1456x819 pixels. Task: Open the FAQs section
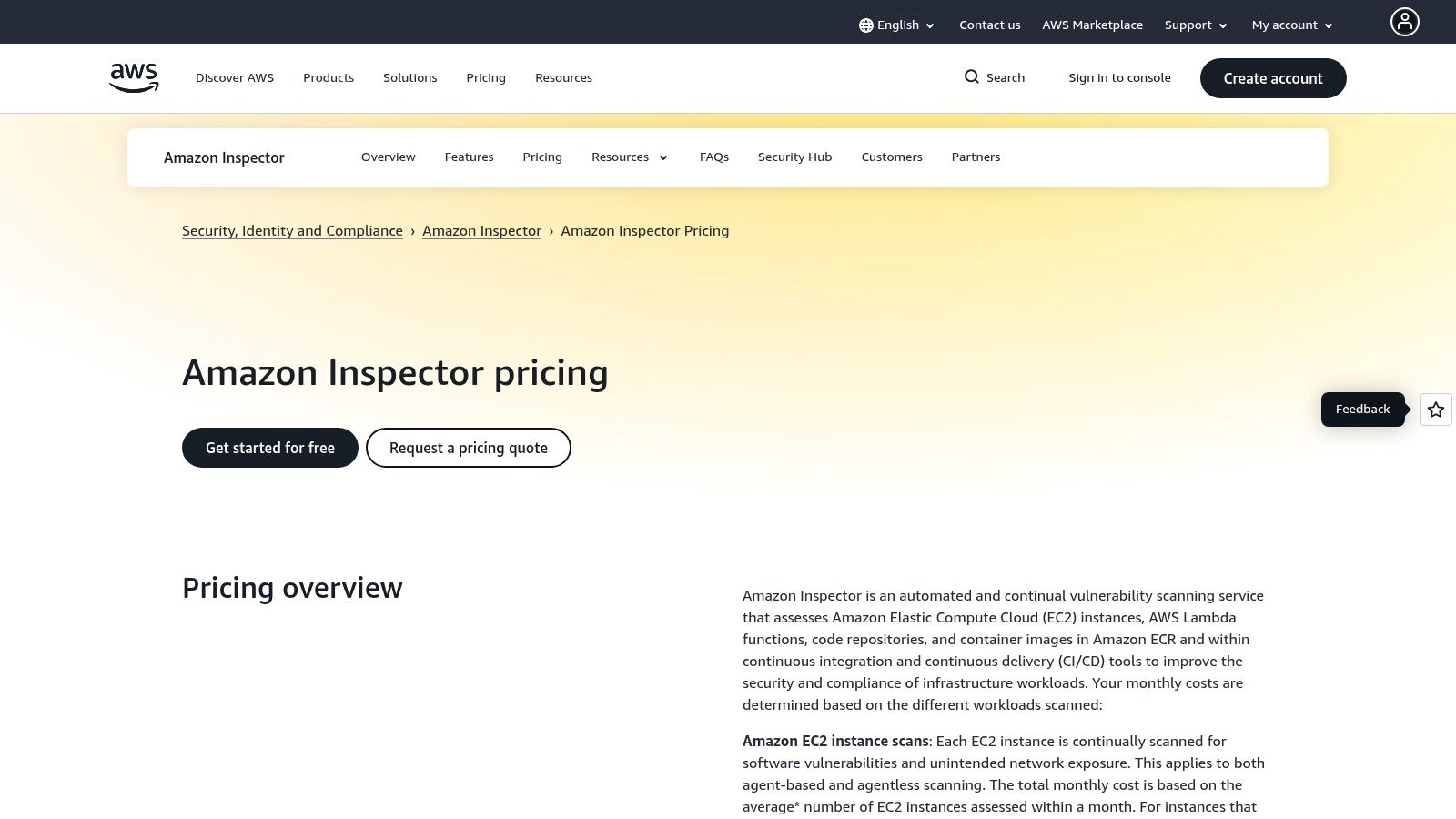pyautogui.click(x=713, y=157)
